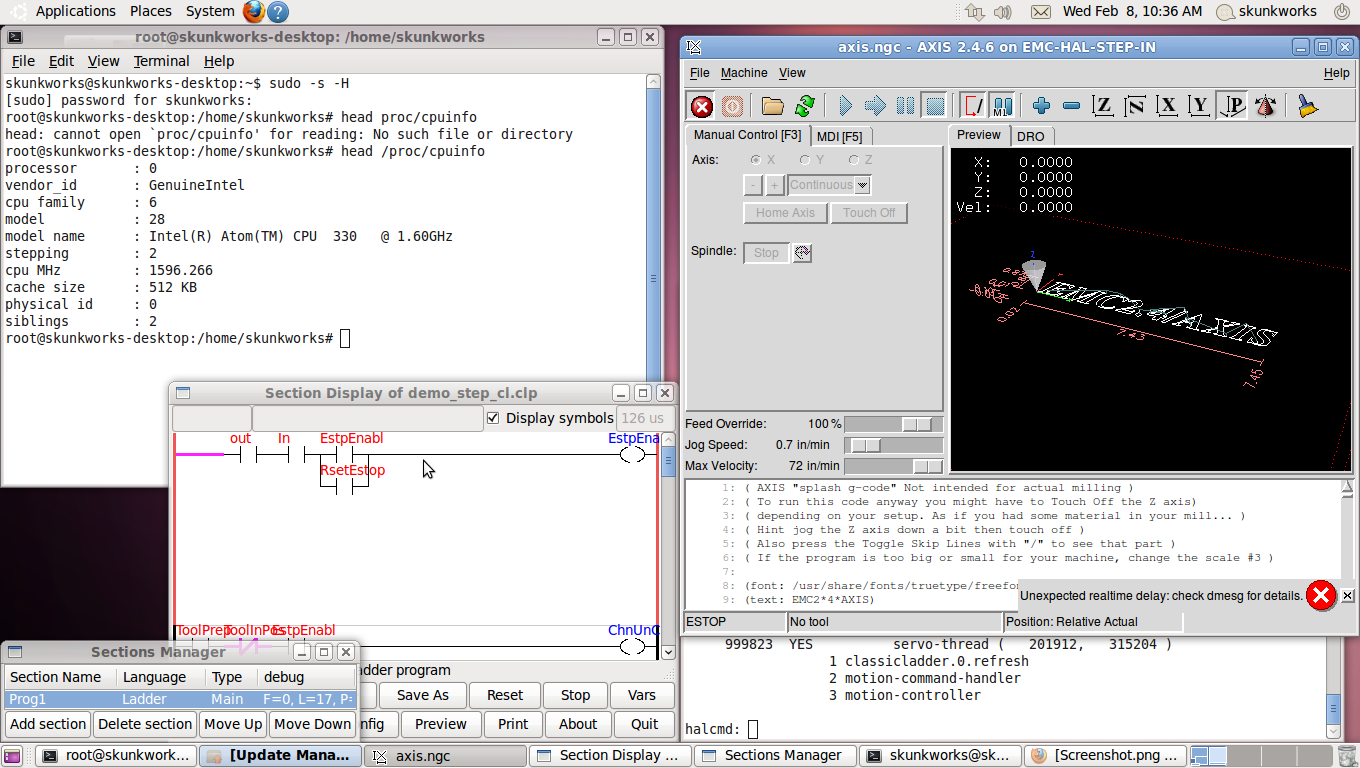Open the File menu in AXIS window
The height and width of the screenshot is (768, 1360).
(700, 73)
